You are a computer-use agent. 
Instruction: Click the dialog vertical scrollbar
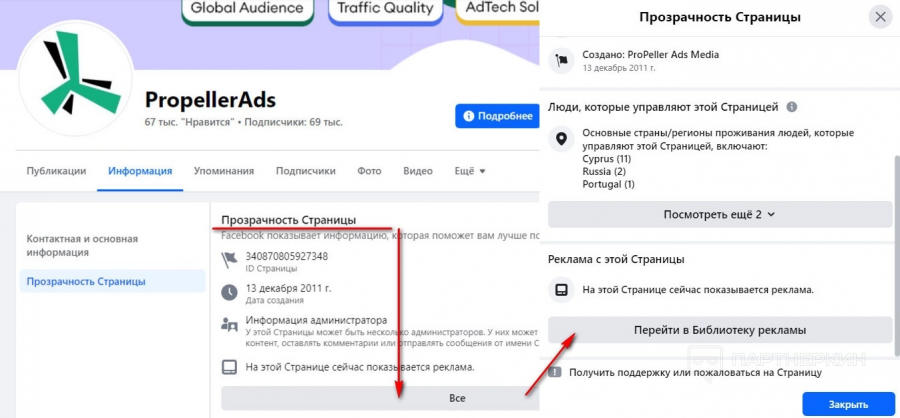tap(897, 256)
